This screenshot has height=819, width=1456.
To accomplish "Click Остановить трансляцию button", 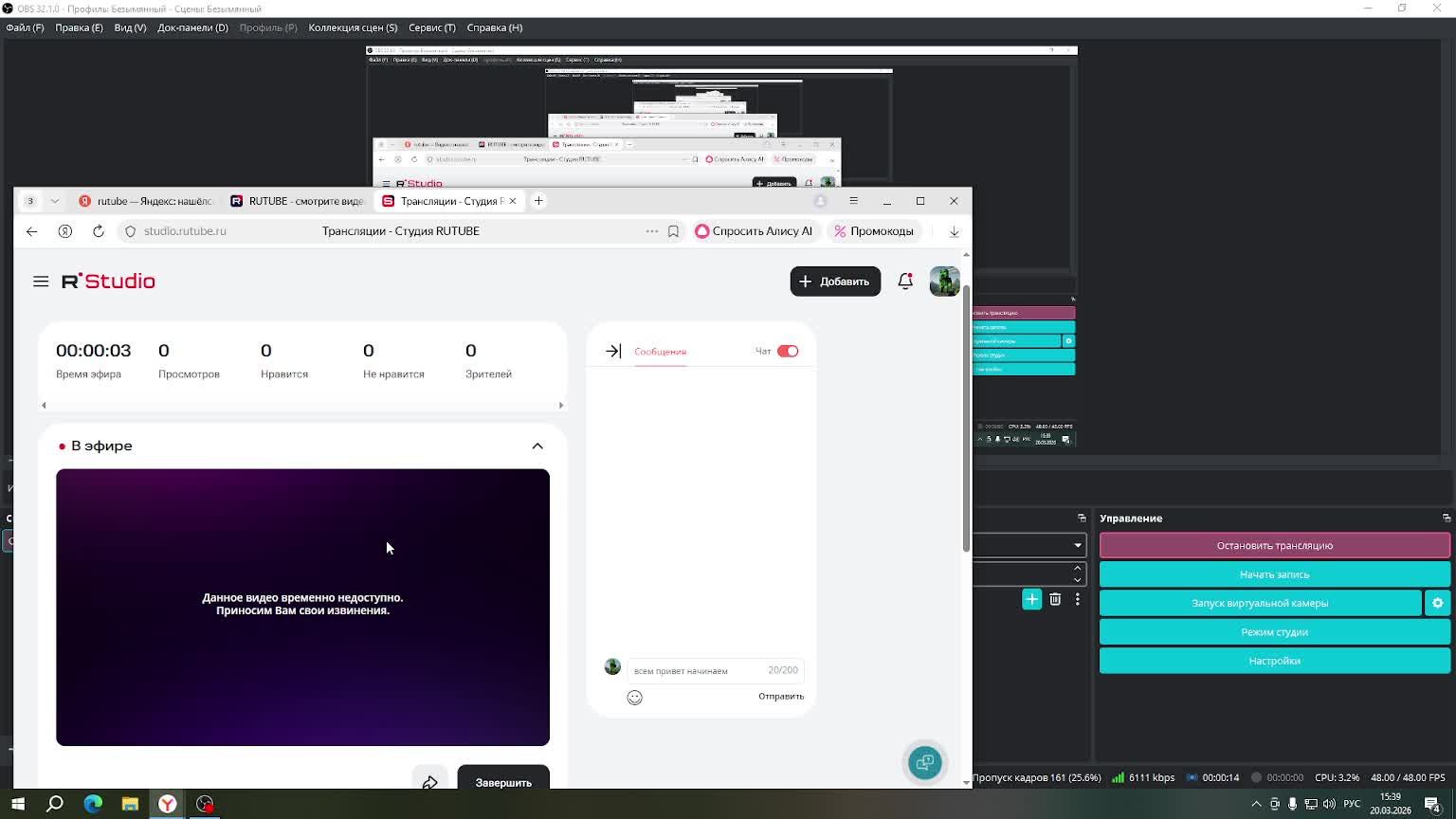I will pos(1275,545).
